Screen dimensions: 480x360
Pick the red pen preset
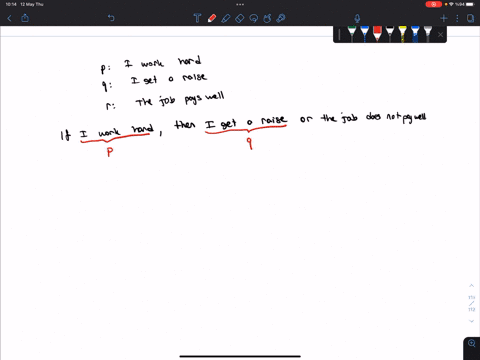pos(377,34)
